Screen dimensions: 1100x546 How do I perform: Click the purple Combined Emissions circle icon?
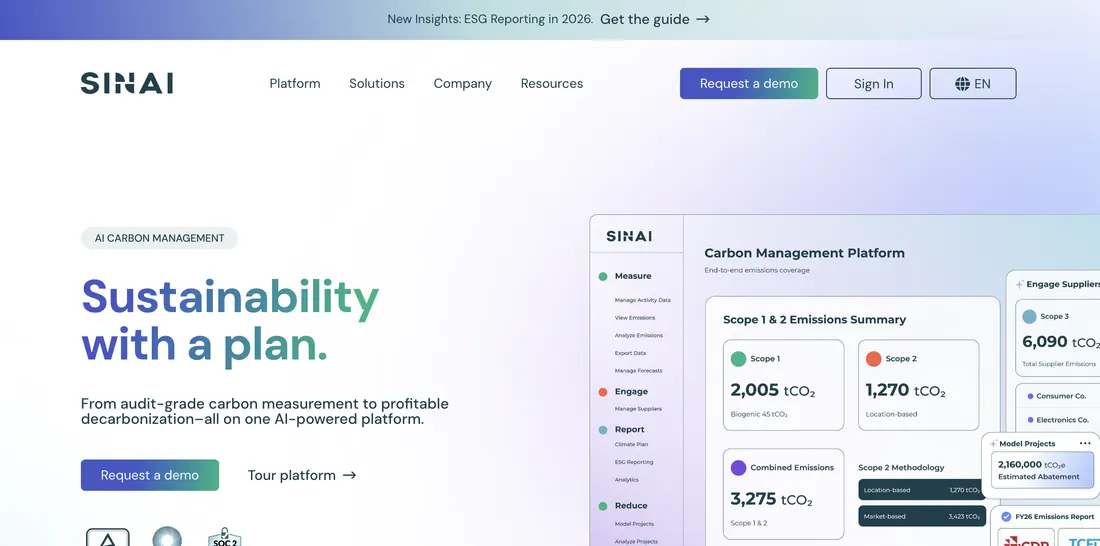pyautogui.click(x=738, y=468)
